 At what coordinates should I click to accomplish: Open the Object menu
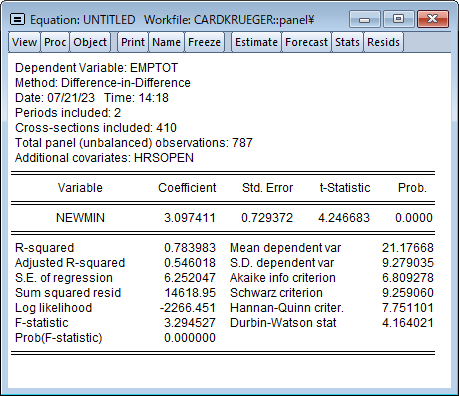(90, 42)
